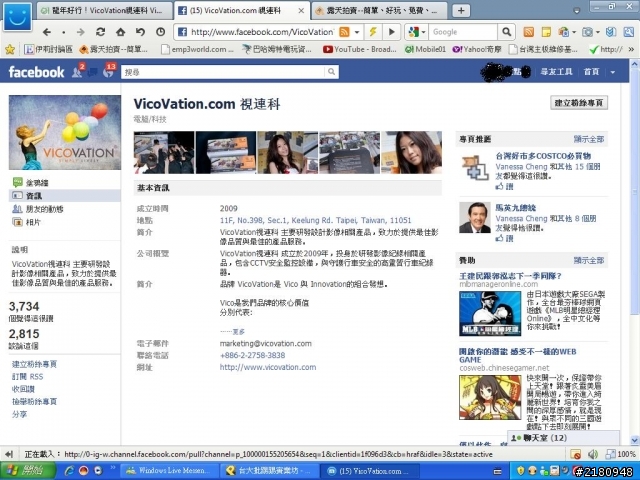Click the Windows Start button
Viewport: 640px width, 480px height.
(x=29, y=471)
